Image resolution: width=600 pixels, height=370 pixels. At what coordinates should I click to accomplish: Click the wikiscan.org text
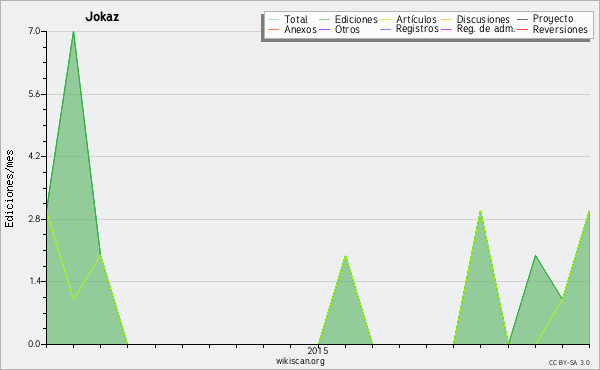tap(300, 361)
